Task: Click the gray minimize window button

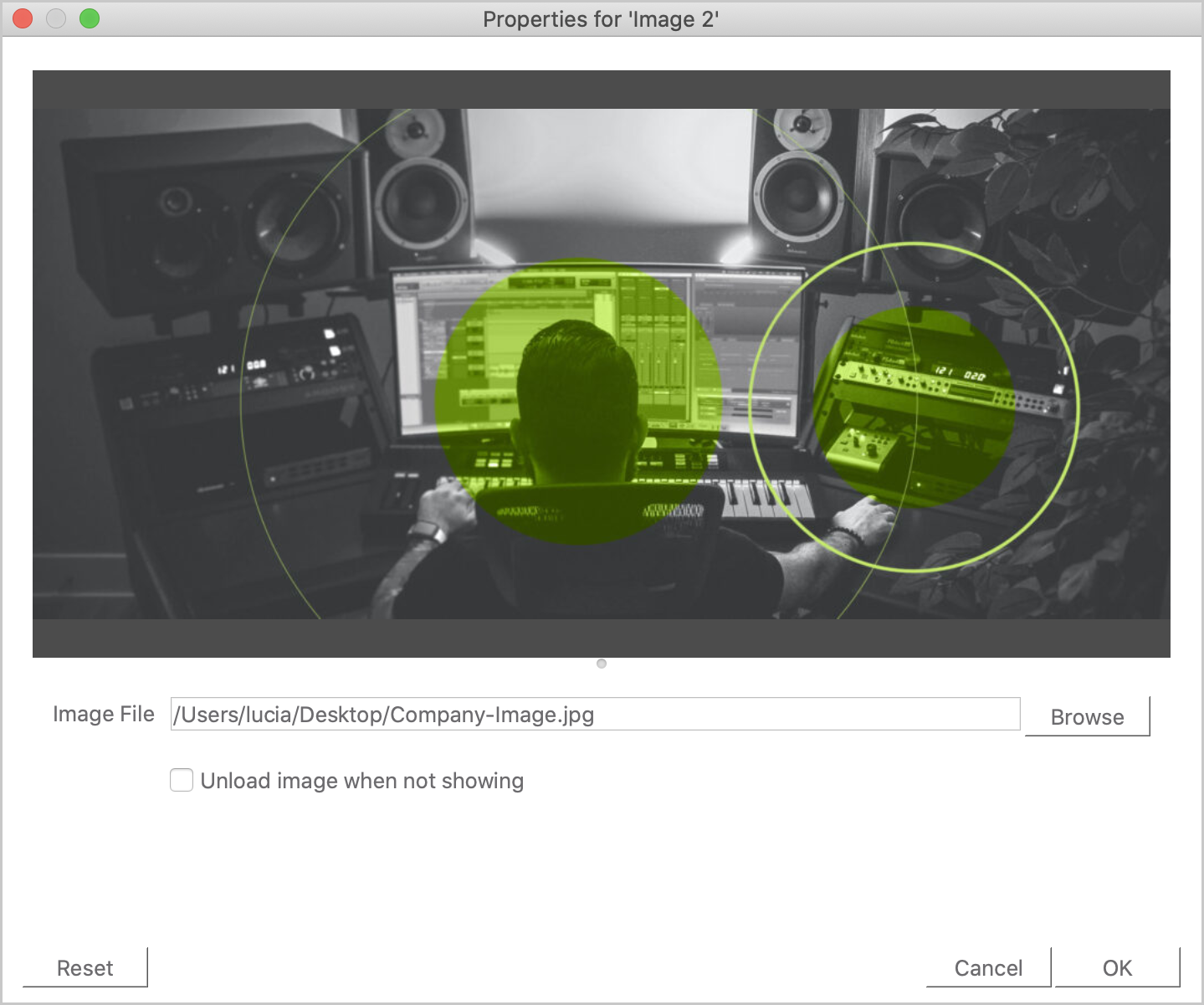Action: point(56,18)
